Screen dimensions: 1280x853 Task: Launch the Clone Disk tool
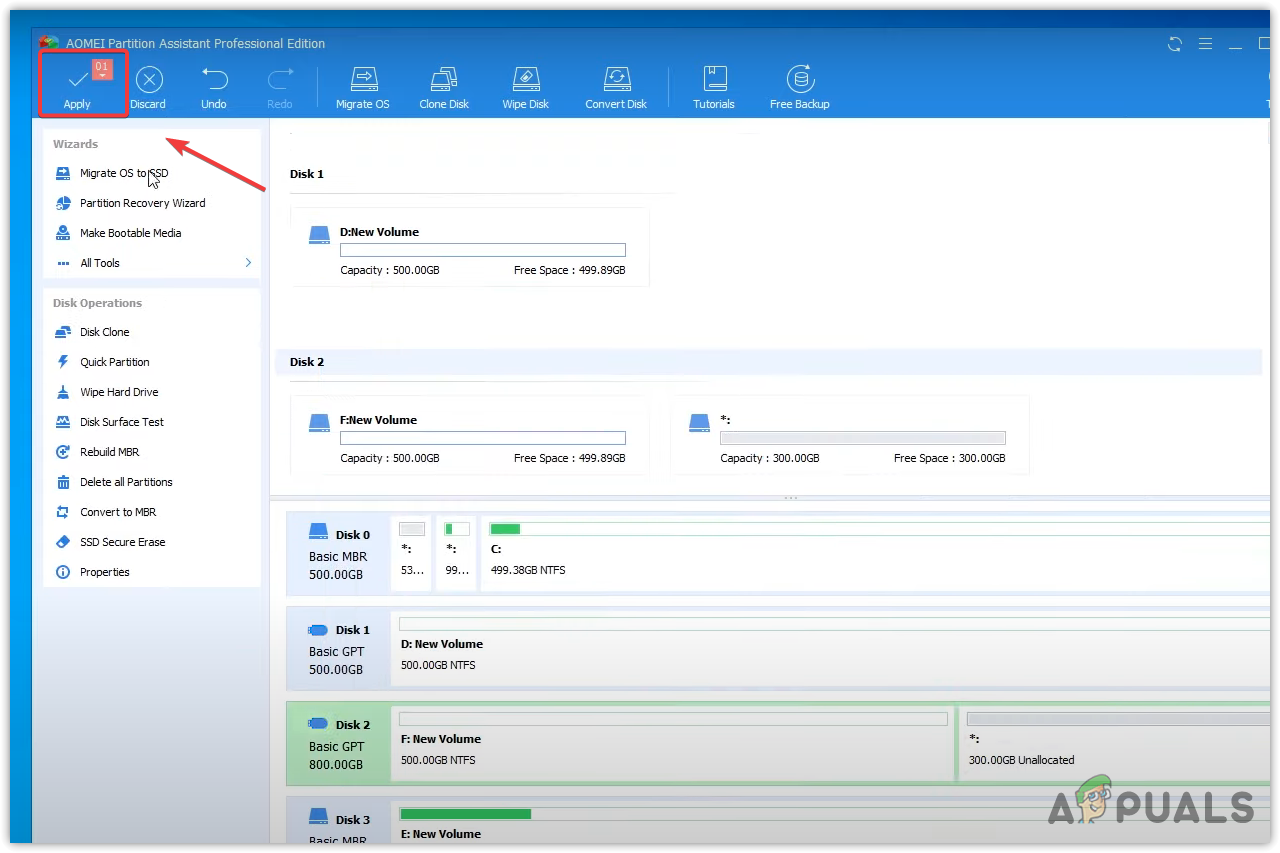click(444, 86)
